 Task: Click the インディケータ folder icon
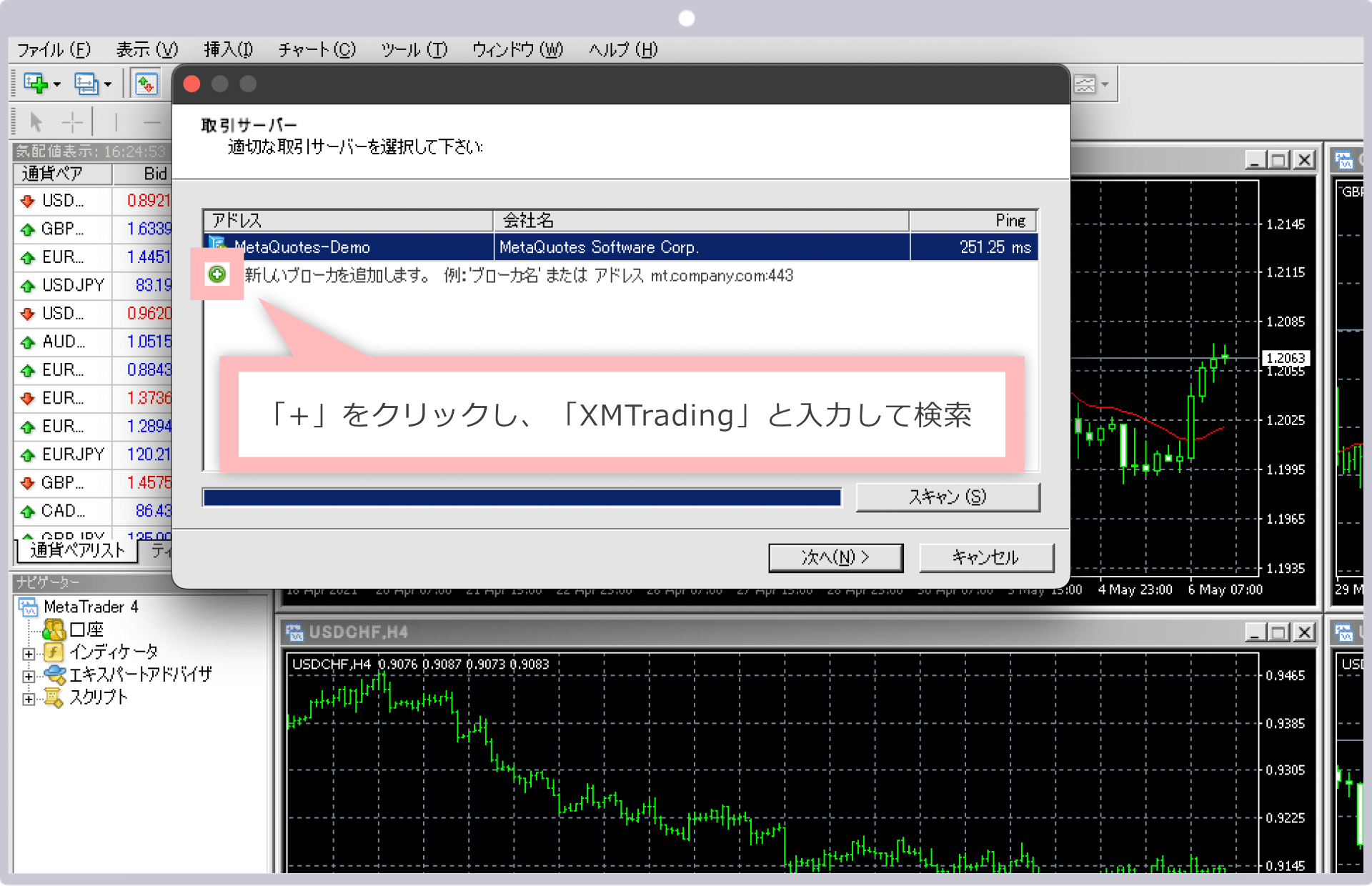point(54,652)
